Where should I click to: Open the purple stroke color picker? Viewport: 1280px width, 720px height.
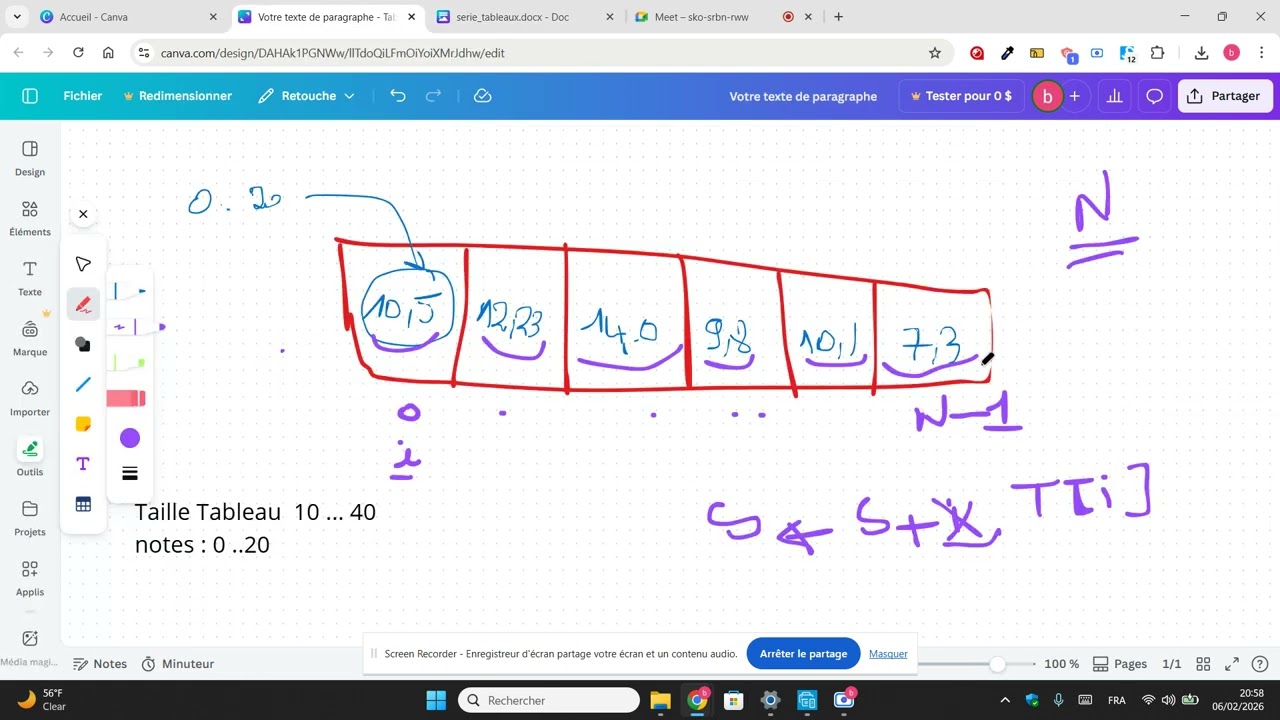130,438
